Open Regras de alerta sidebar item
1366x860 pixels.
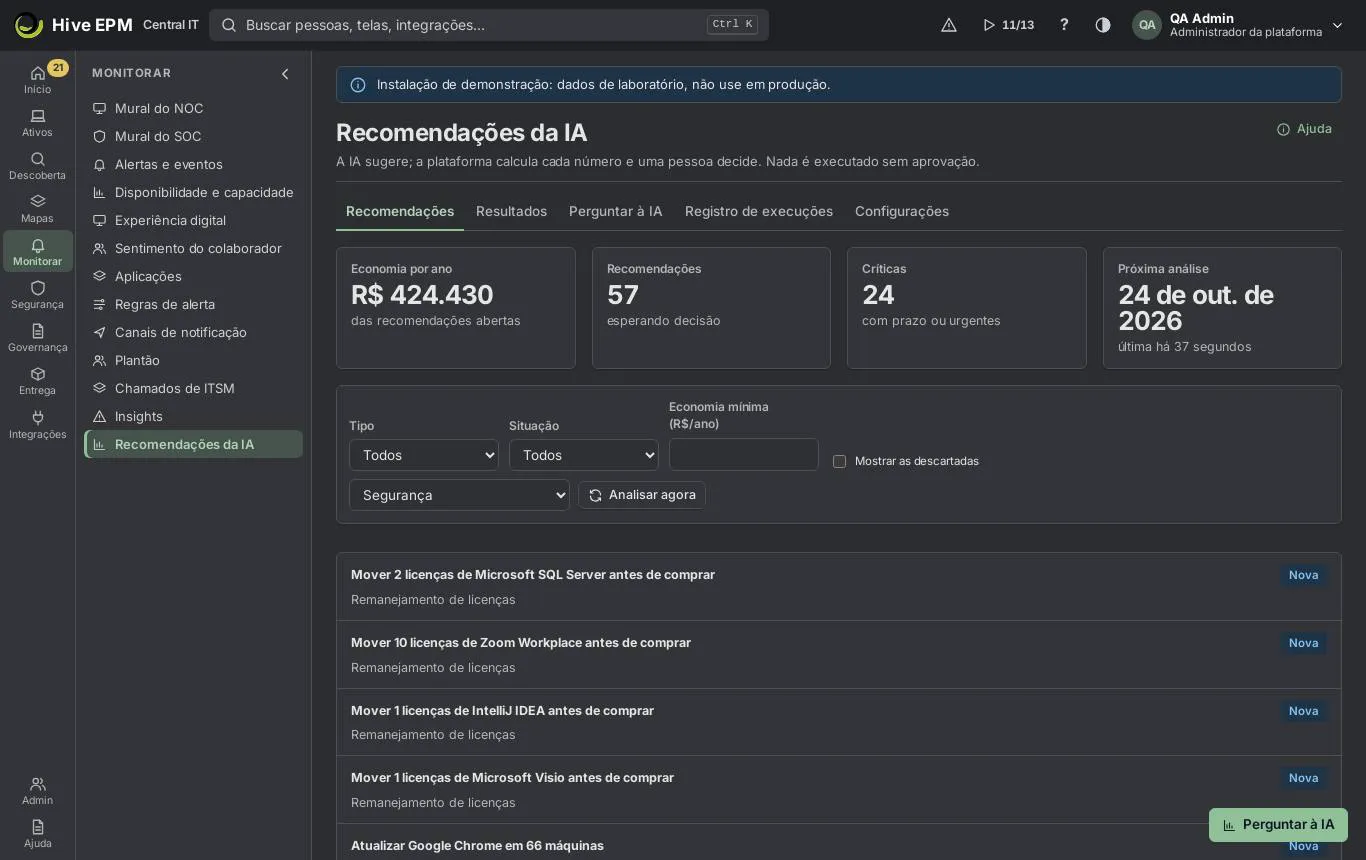click(194, 304)
